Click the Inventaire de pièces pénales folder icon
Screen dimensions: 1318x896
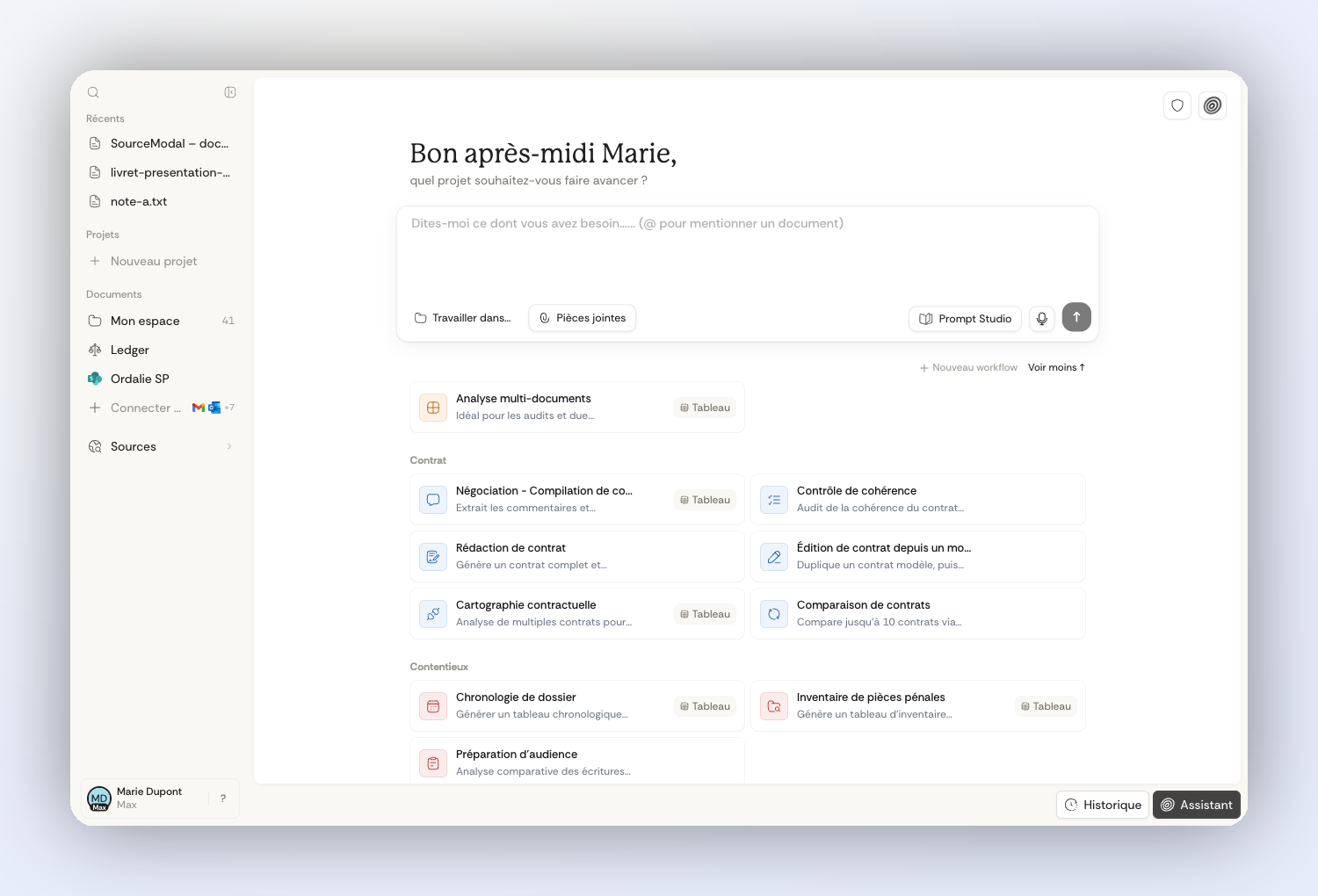[774, 706]
